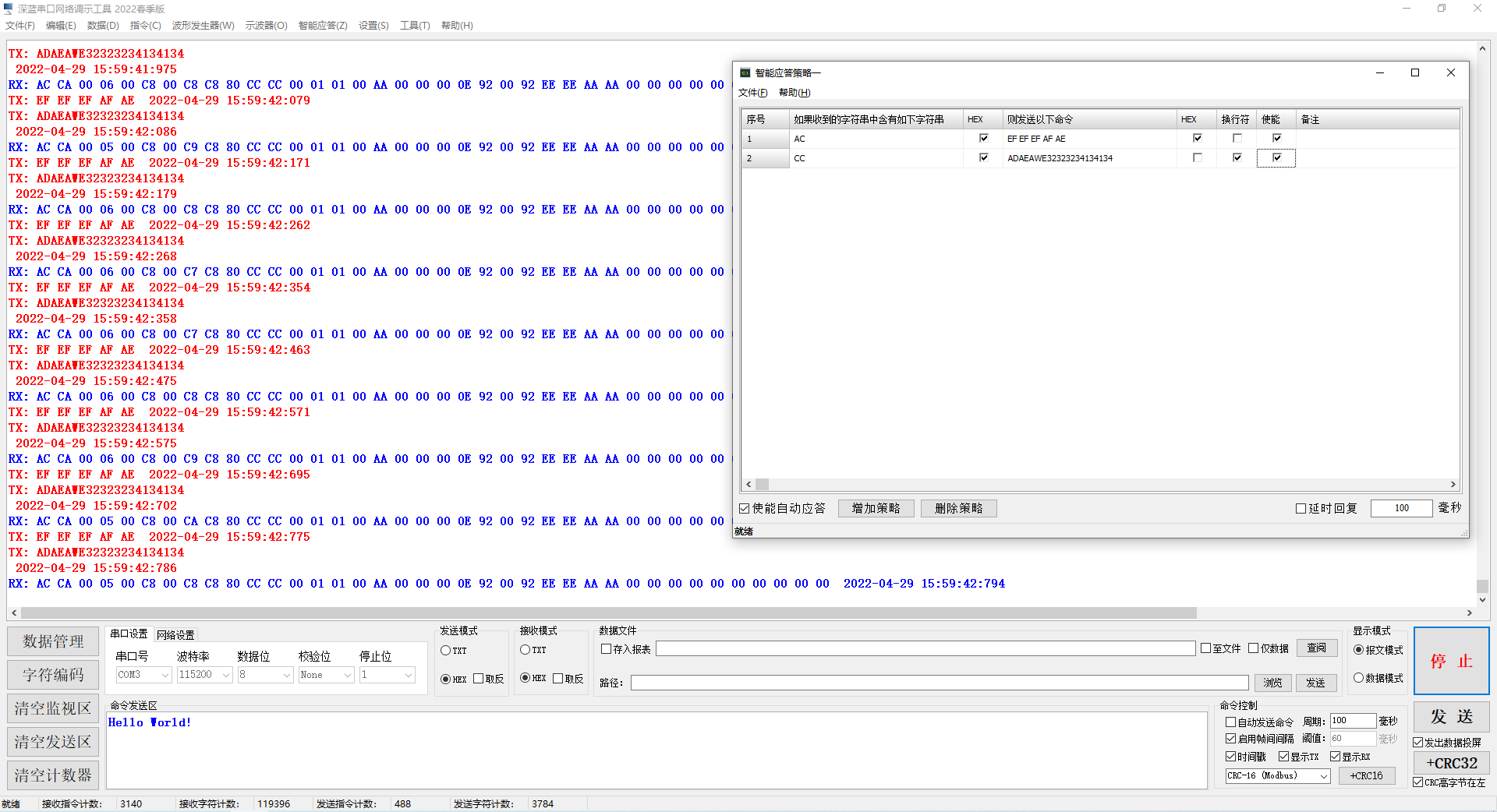Click the right scroll arrow in strategy table
Viewport: 1497px width, 812px height.
click(x=1453, y=484)
